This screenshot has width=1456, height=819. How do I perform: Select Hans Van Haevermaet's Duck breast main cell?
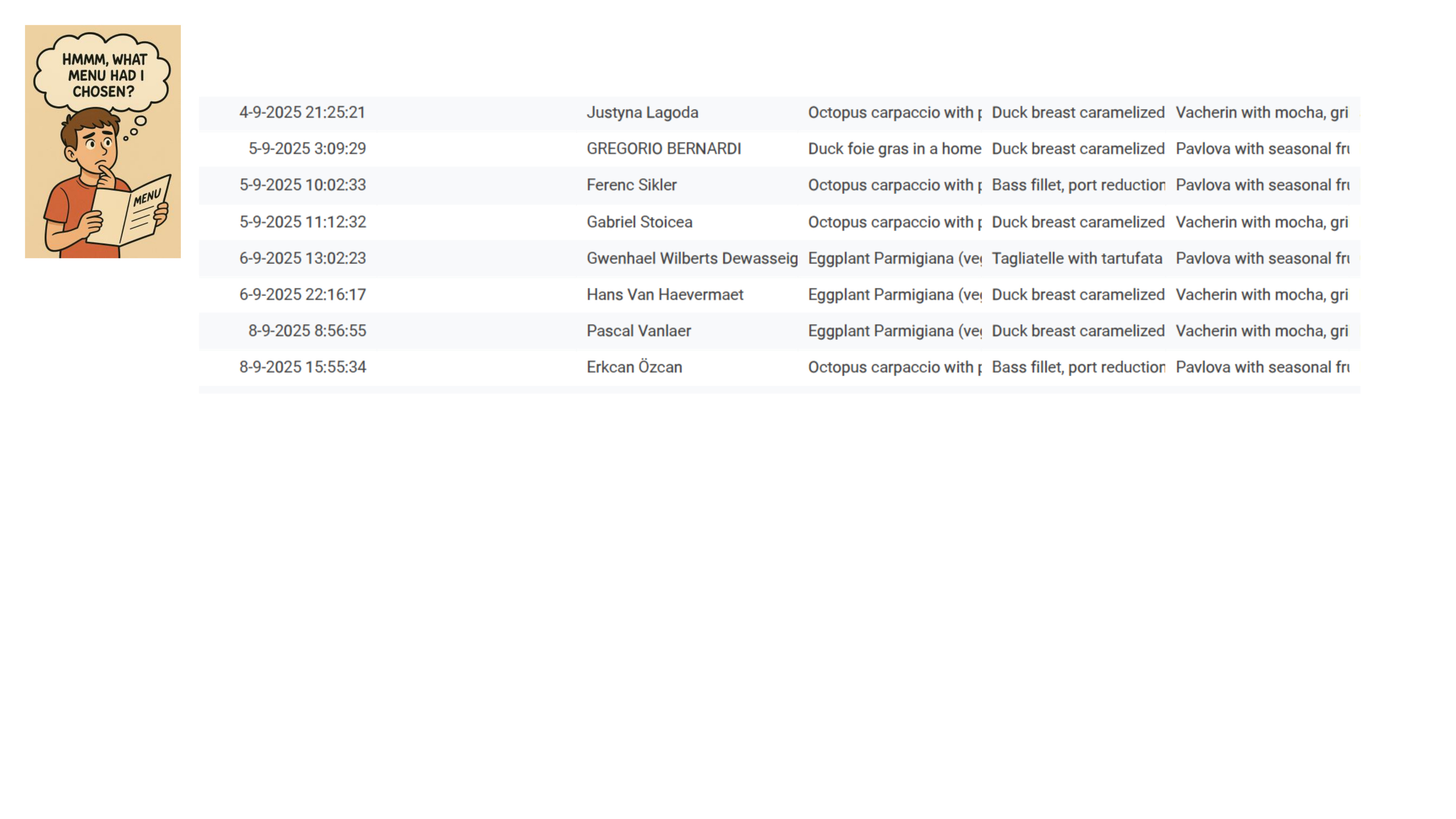pyautogui.click(x=1078, y=294)
